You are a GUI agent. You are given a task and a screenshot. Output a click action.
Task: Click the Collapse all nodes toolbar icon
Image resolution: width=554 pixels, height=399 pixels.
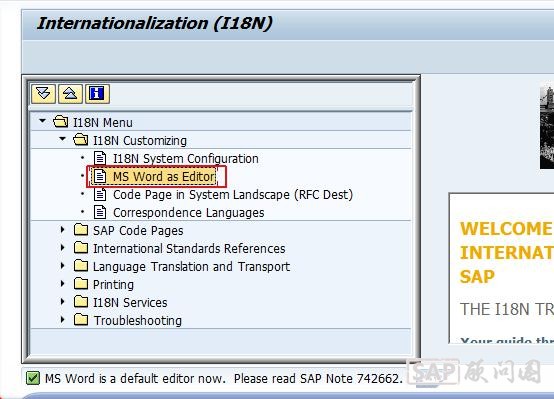coord(70,94)
